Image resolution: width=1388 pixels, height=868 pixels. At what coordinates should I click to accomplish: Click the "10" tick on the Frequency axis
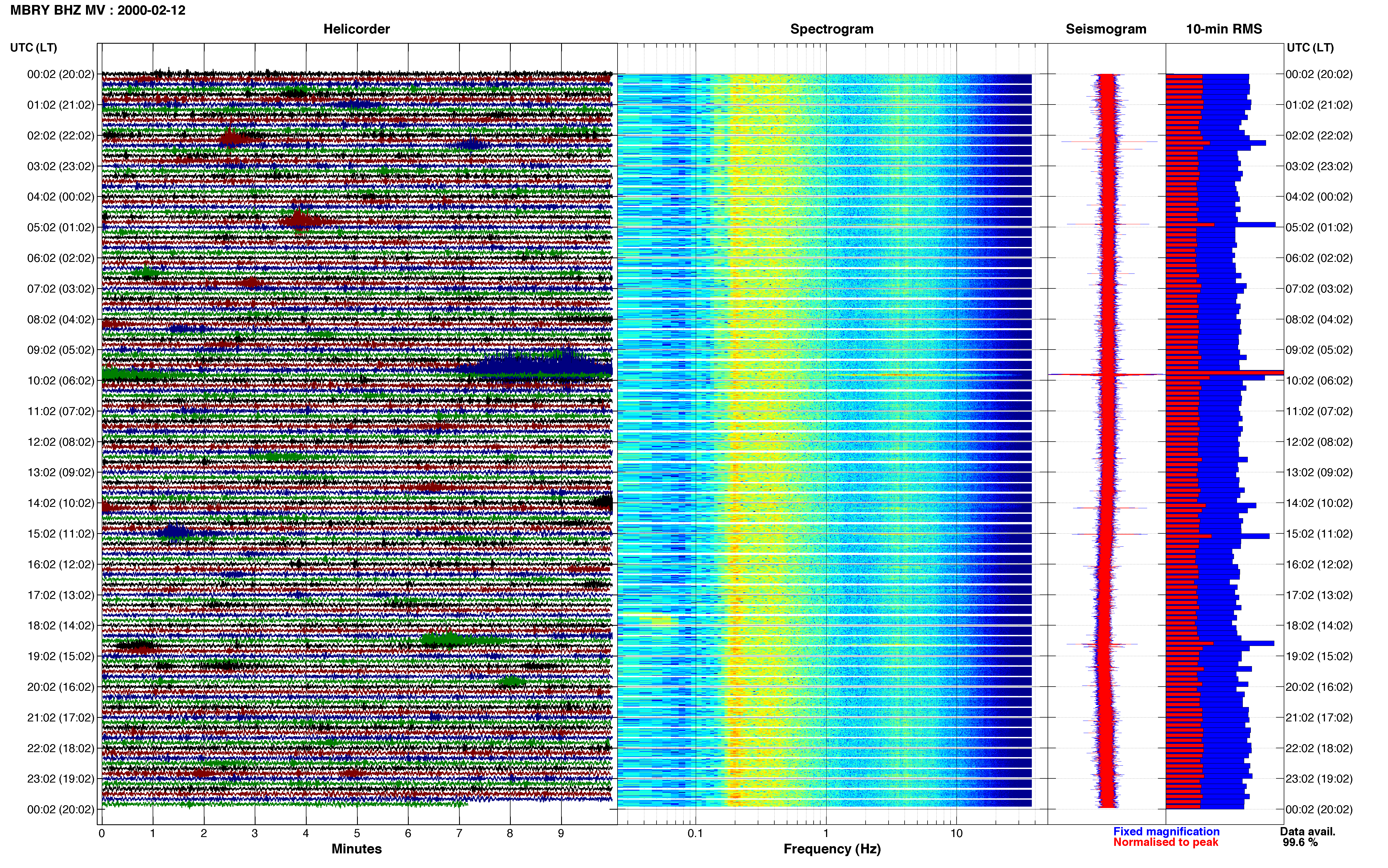point(956,833)
